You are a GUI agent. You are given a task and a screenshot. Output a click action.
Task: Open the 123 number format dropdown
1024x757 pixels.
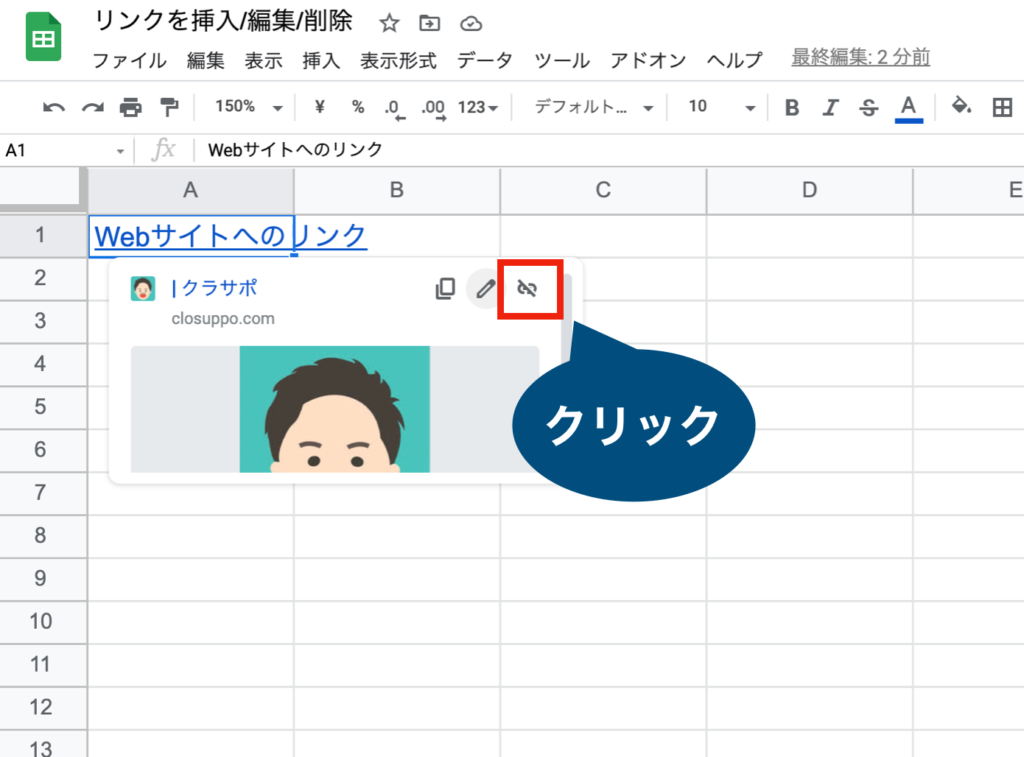pos(477,107)
